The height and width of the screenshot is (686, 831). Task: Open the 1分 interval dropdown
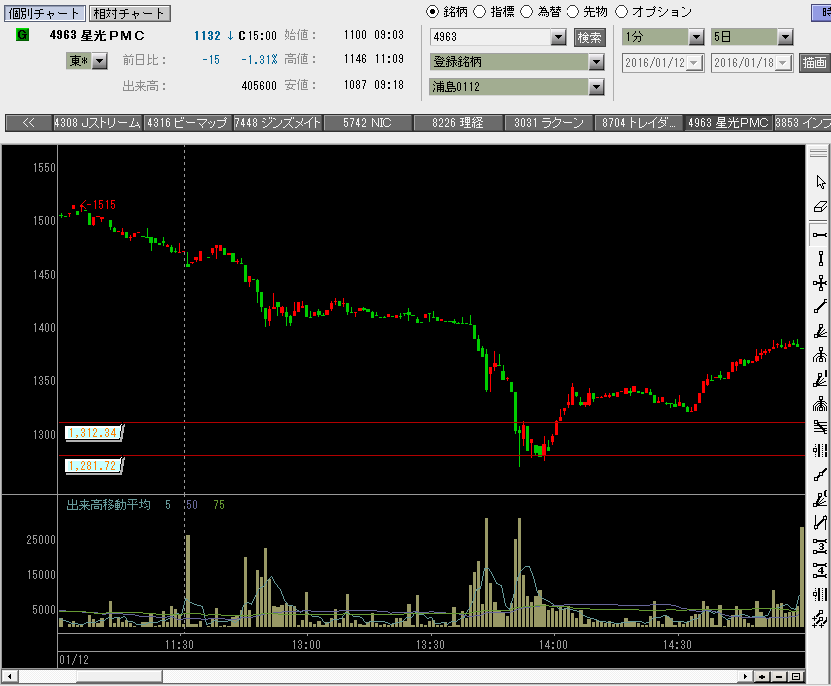click(x=696, y=37)
